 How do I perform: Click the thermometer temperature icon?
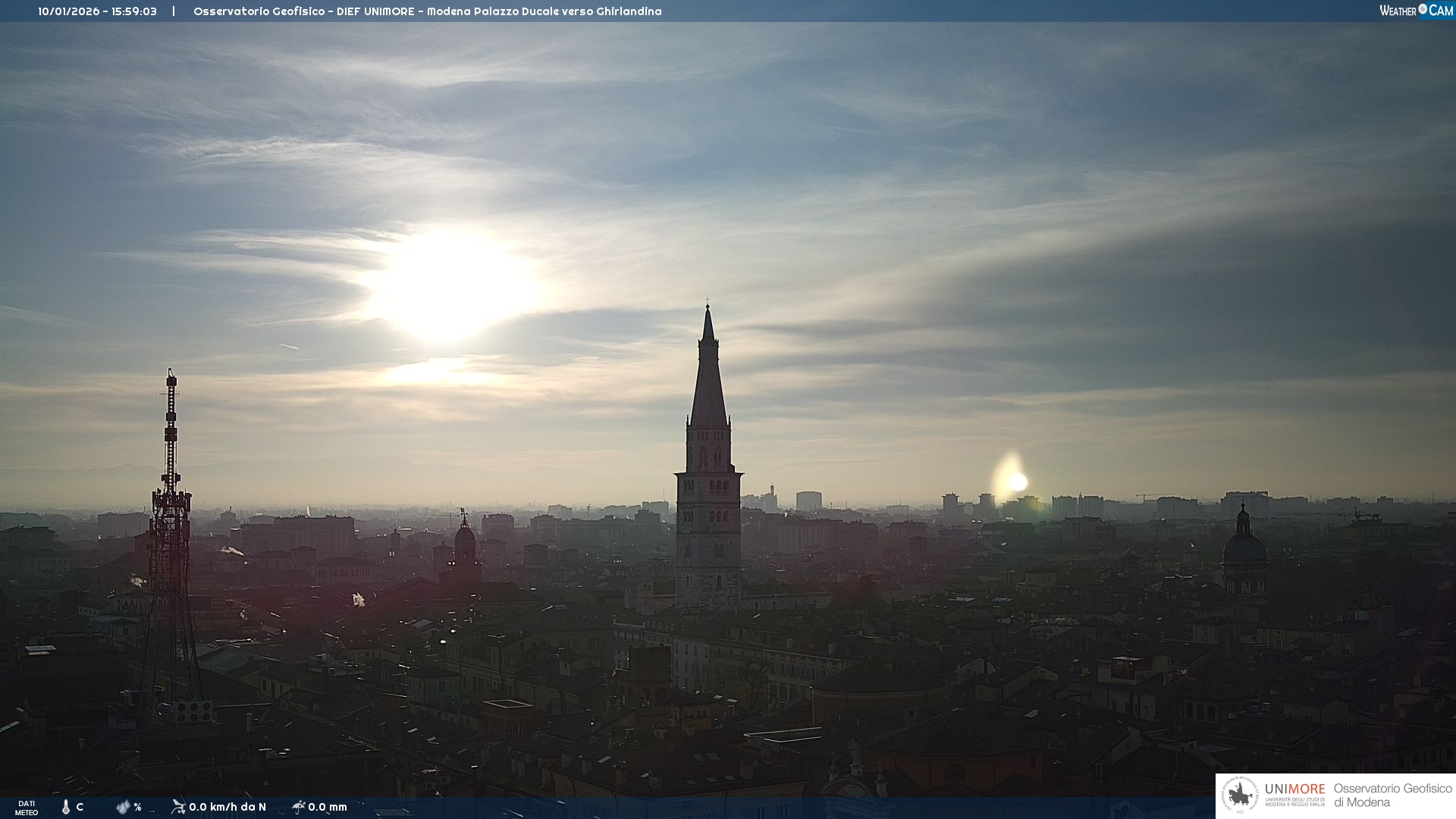point(65,807)
